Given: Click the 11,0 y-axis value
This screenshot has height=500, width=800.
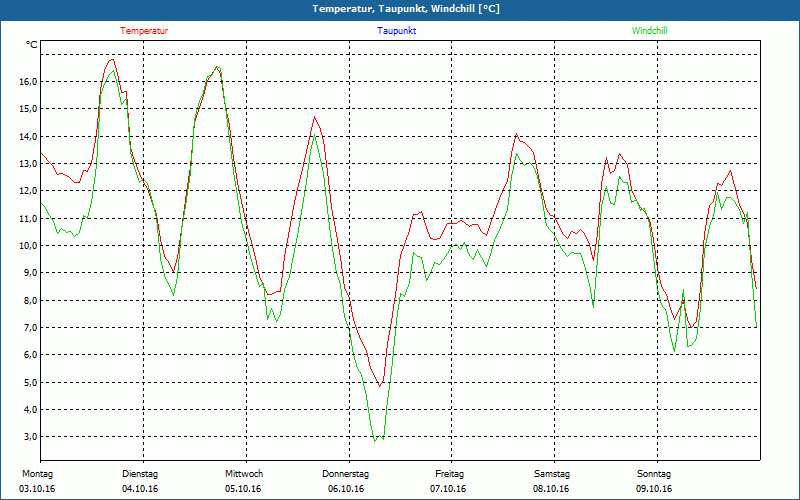Looking at the screenshot, I should tap(28, 218).
